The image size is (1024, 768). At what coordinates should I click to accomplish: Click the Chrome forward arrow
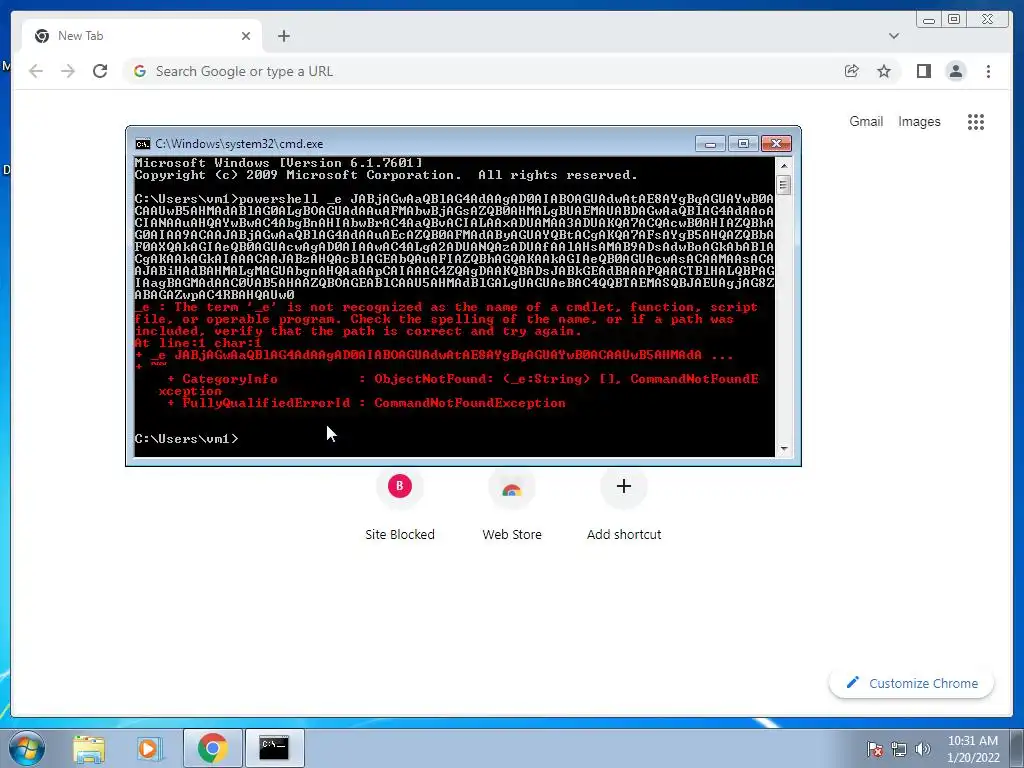68,71
